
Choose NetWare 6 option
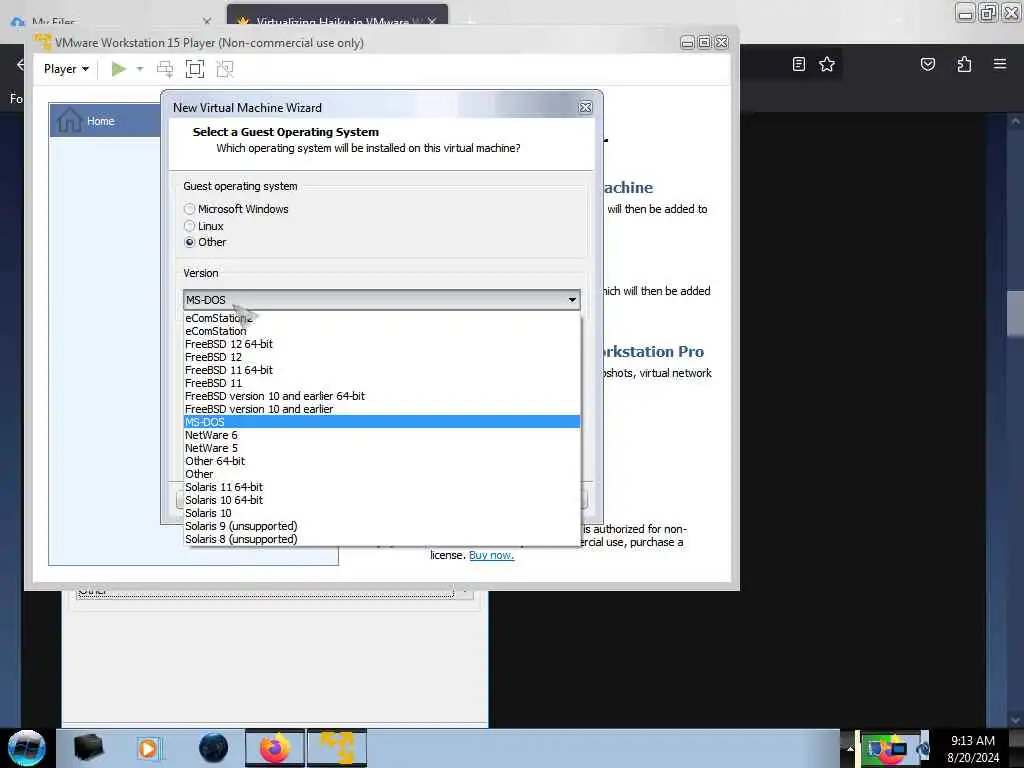coord(382,435)
